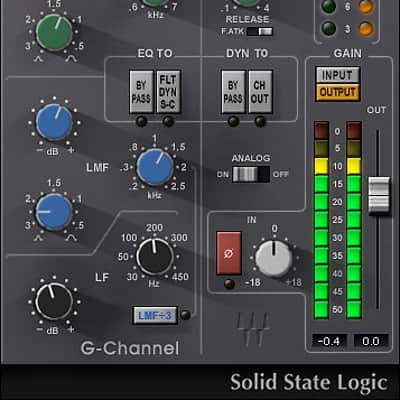Click the G-Channel plugin name label
The height and width of the screenshot is (400, 400).
point(130,348)
